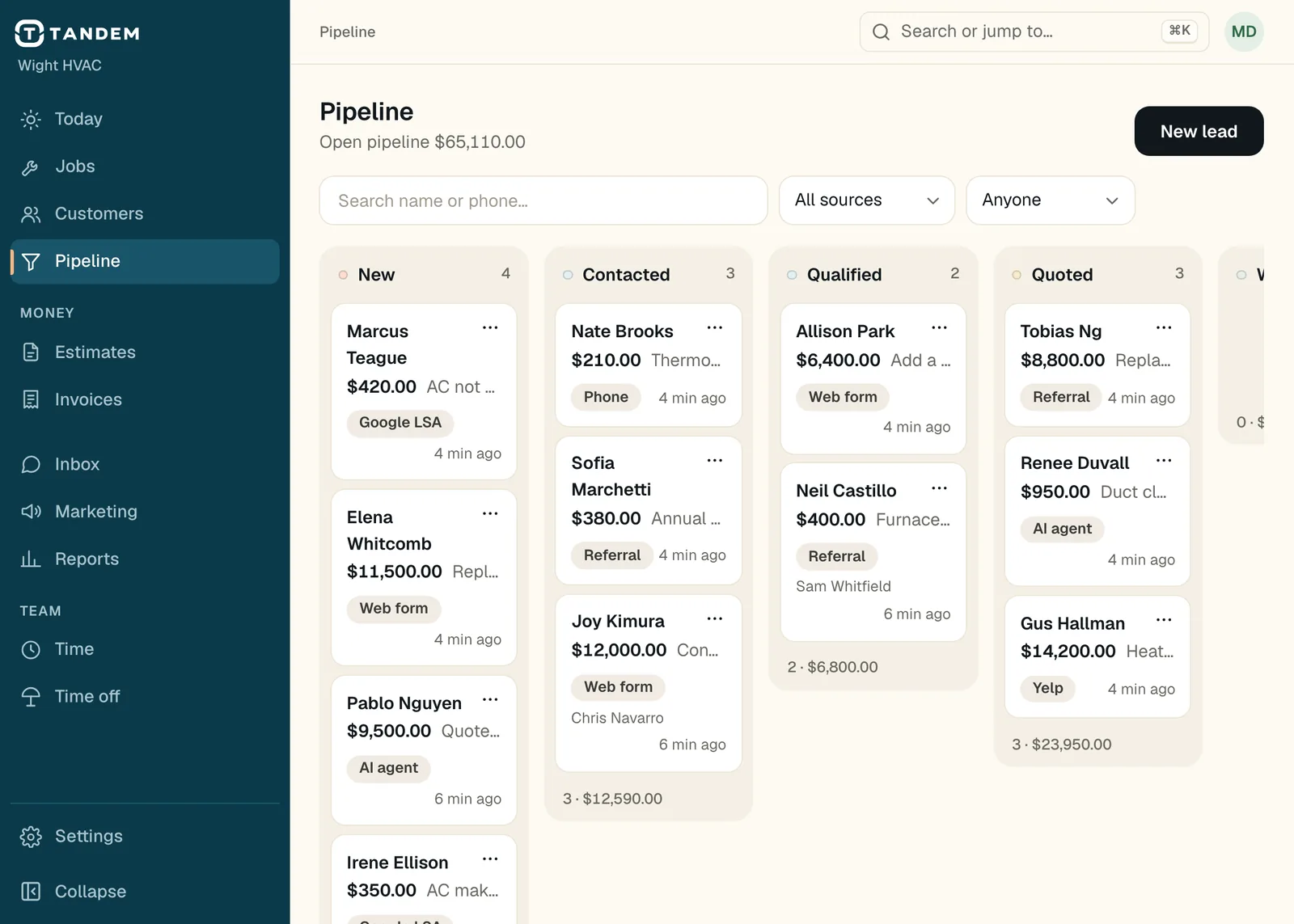Click Pipeline breadcrumb at top
1294x924 pixels.
point(347,32)
